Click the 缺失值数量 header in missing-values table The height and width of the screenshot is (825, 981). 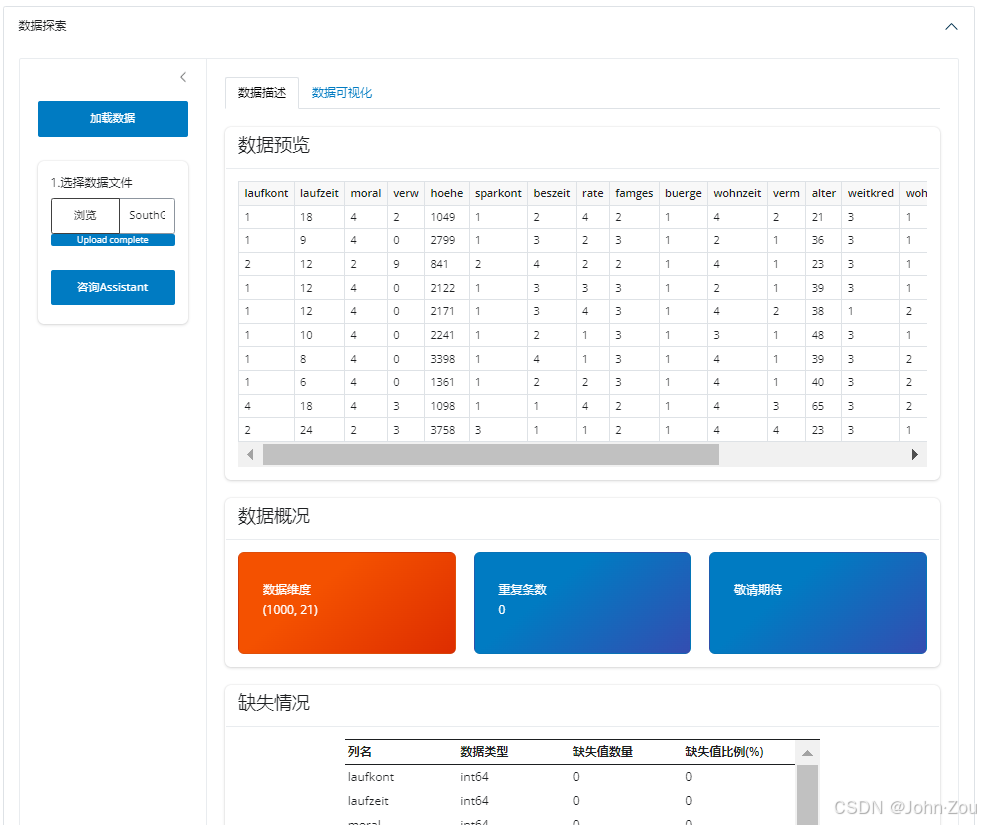click(602, 752)
